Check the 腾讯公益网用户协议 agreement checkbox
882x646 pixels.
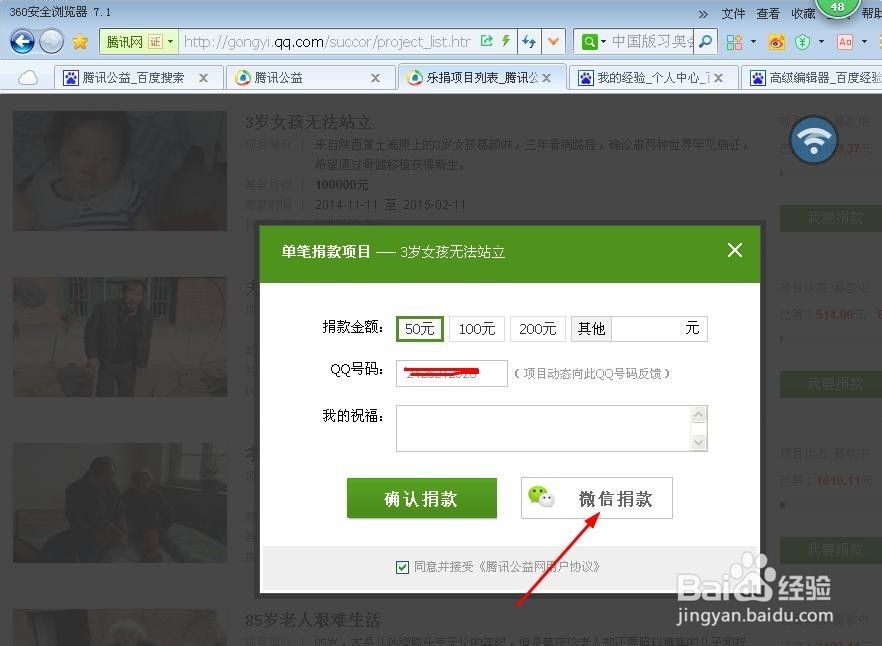point(402,566)
